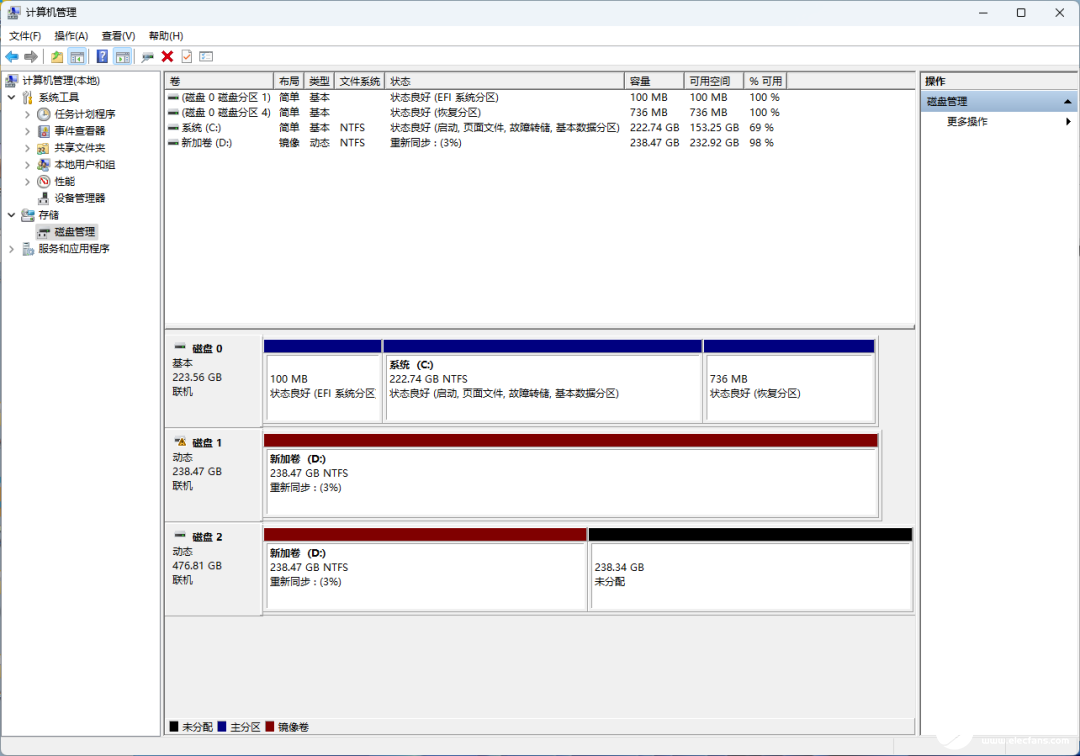Select the 设备管理器 node in sidebar
This screenshot has width=1080, height=756.
[79, 198]
